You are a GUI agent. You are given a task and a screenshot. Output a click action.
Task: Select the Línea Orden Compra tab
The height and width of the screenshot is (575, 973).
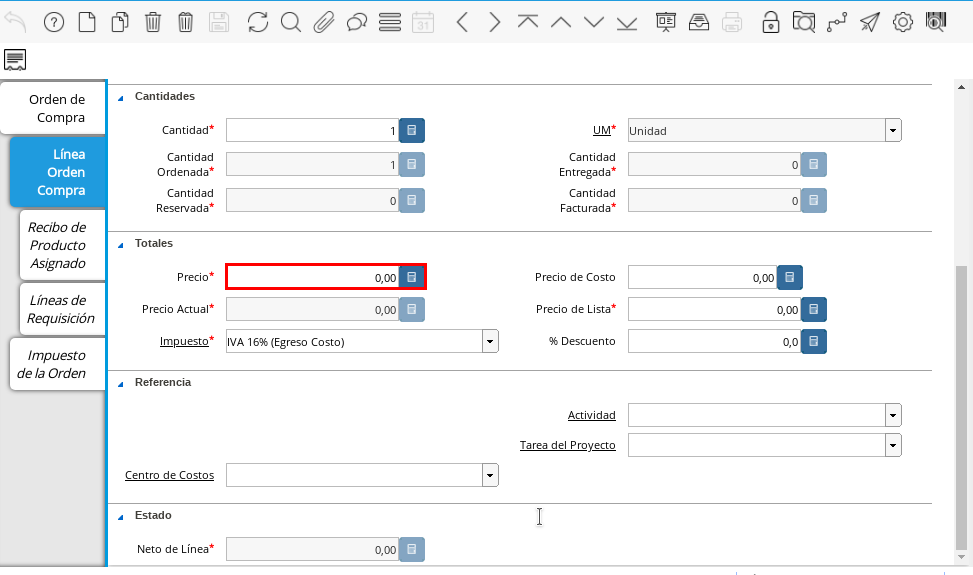tap(59, 172)
